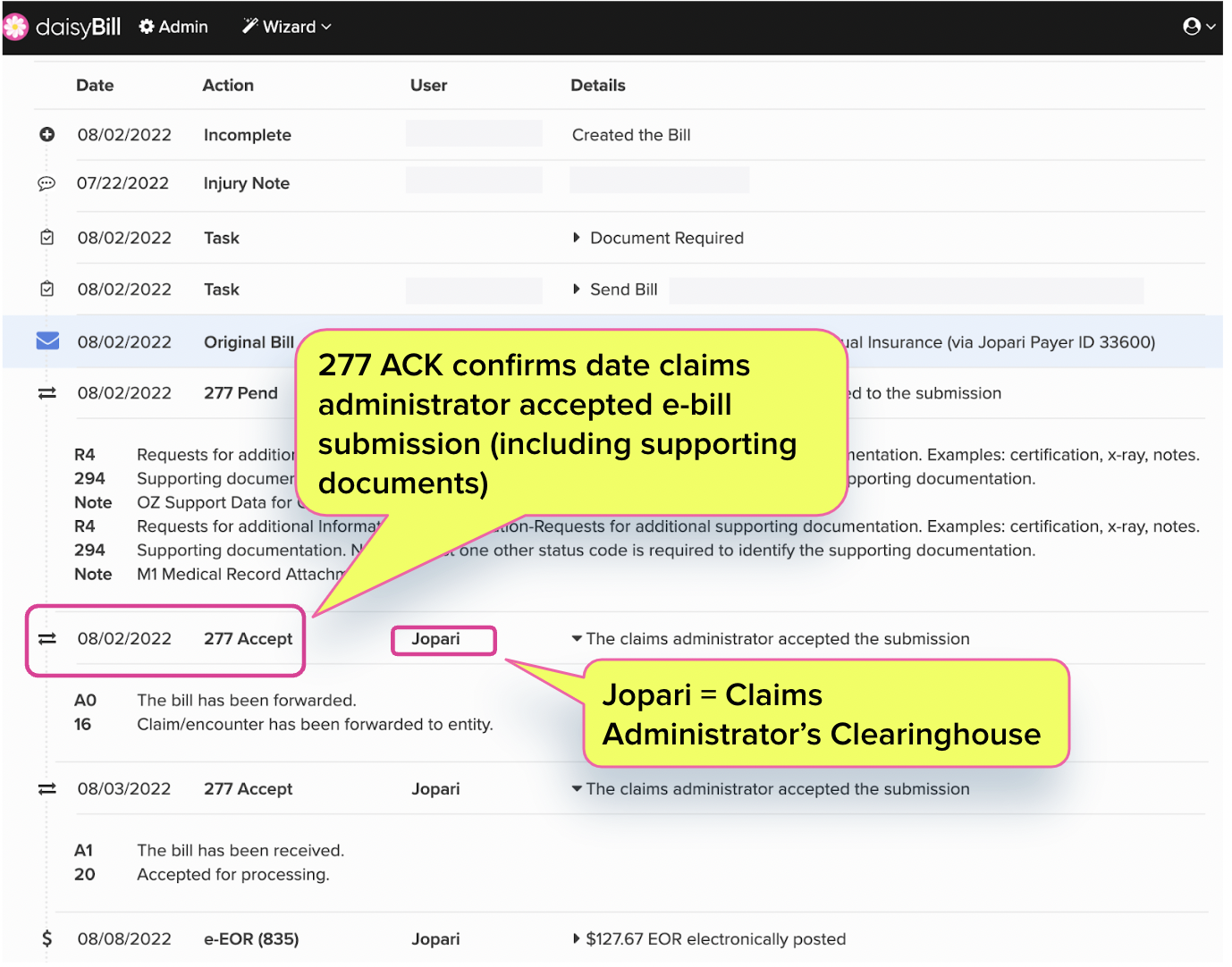Click the plus icon for Incomplete row
1232x967 pixels.
47,135
